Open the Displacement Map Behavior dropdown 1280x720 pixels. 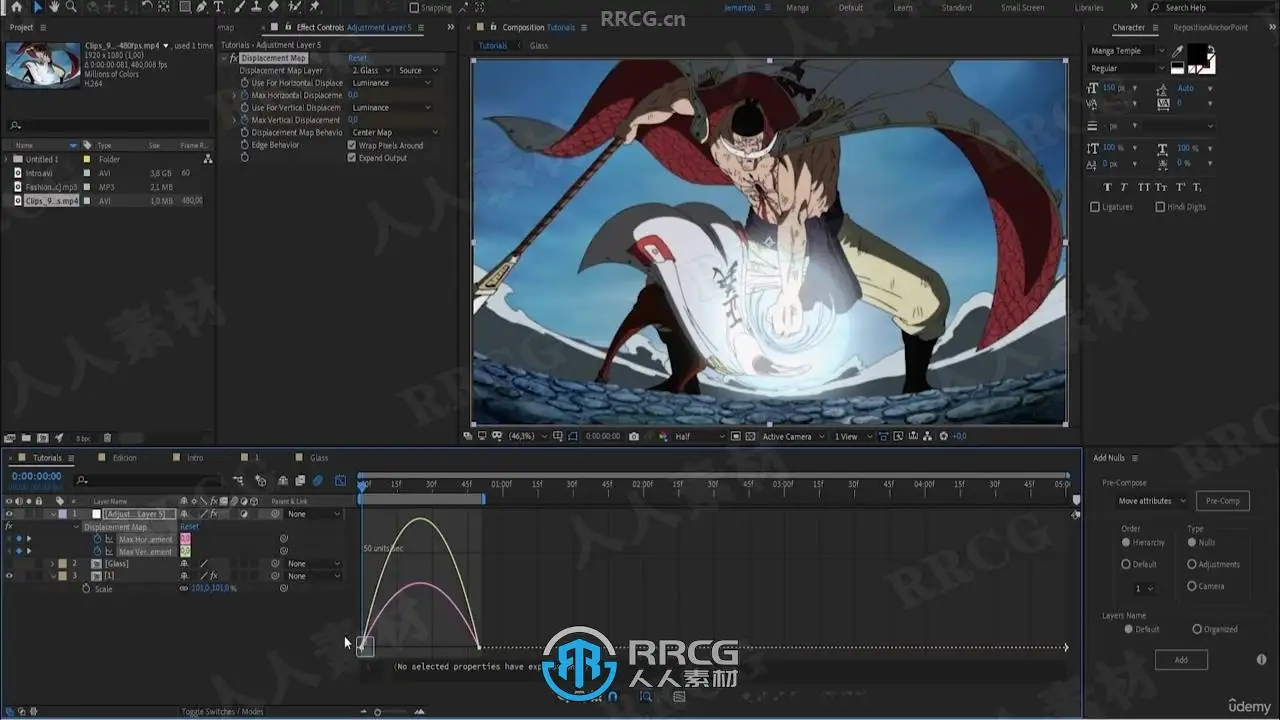pyautogui.click(x=394, y=132)
